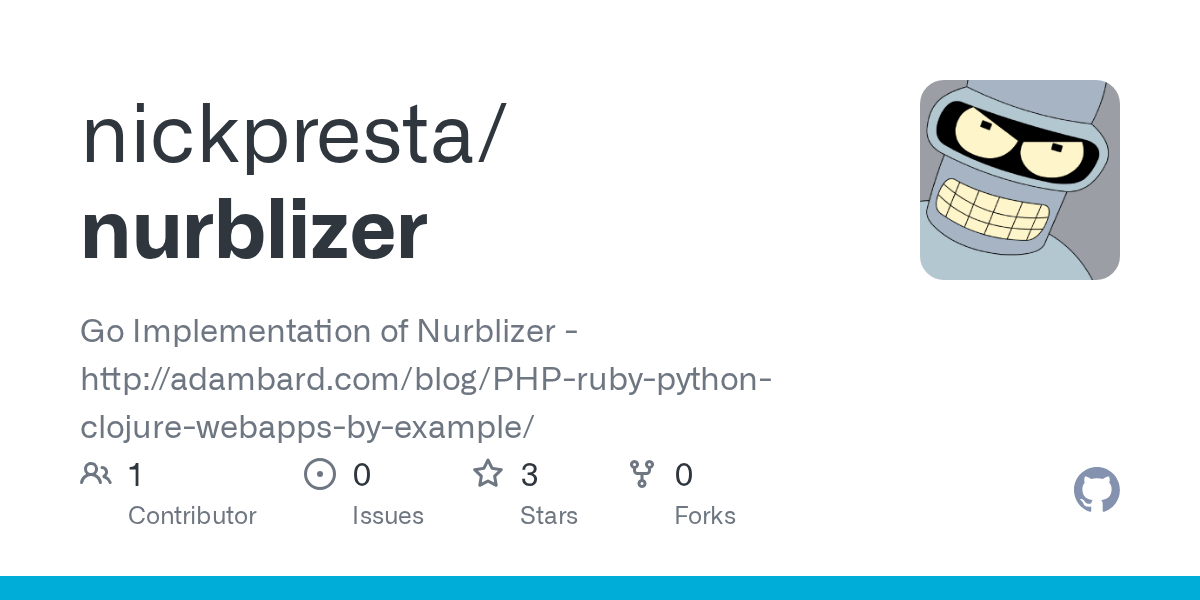1200x600 pixels.
Task: Click the 'Stars' label
Action: pos(549,516)
